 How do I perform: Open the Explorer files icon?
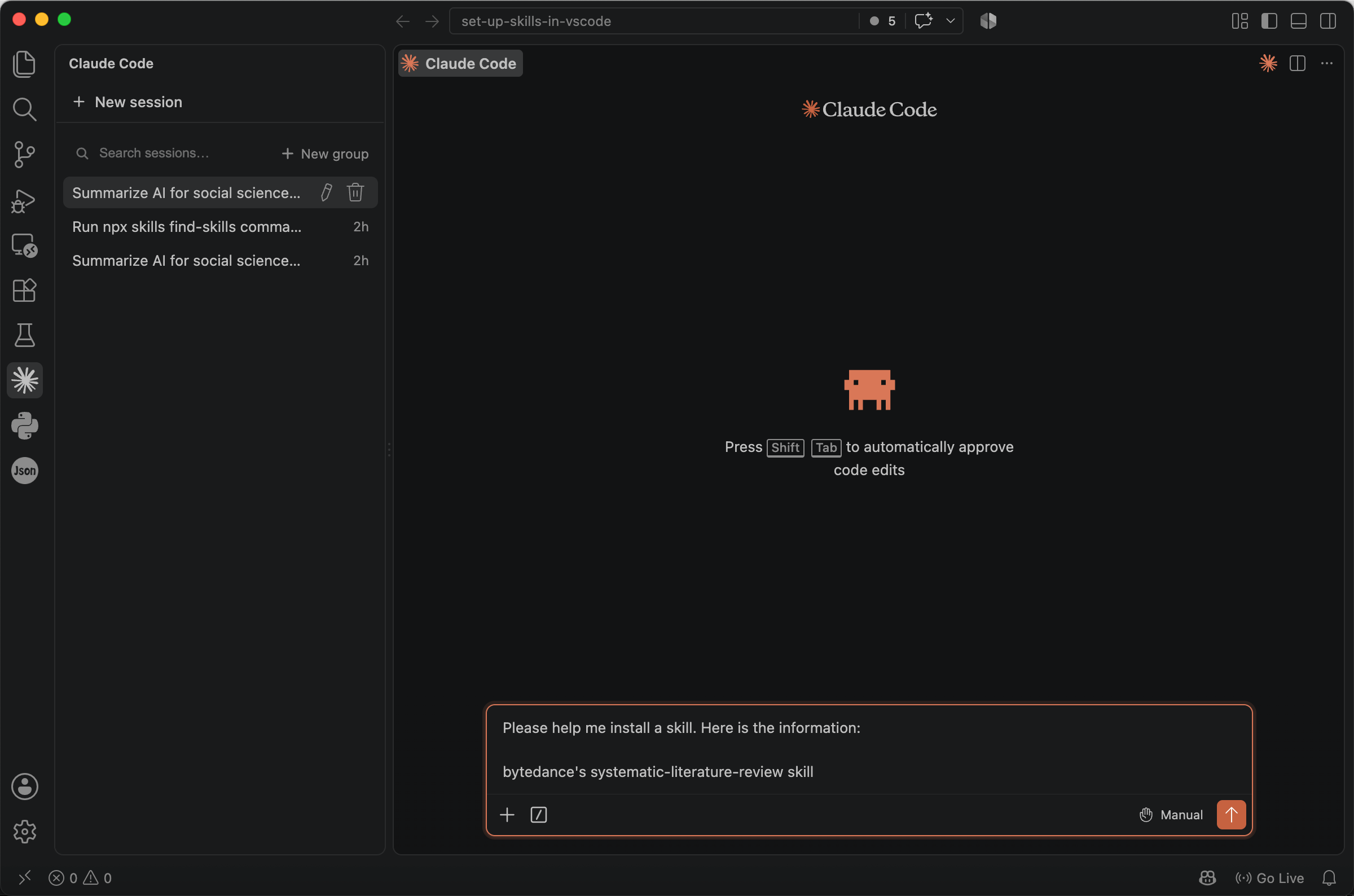[24, 63]
